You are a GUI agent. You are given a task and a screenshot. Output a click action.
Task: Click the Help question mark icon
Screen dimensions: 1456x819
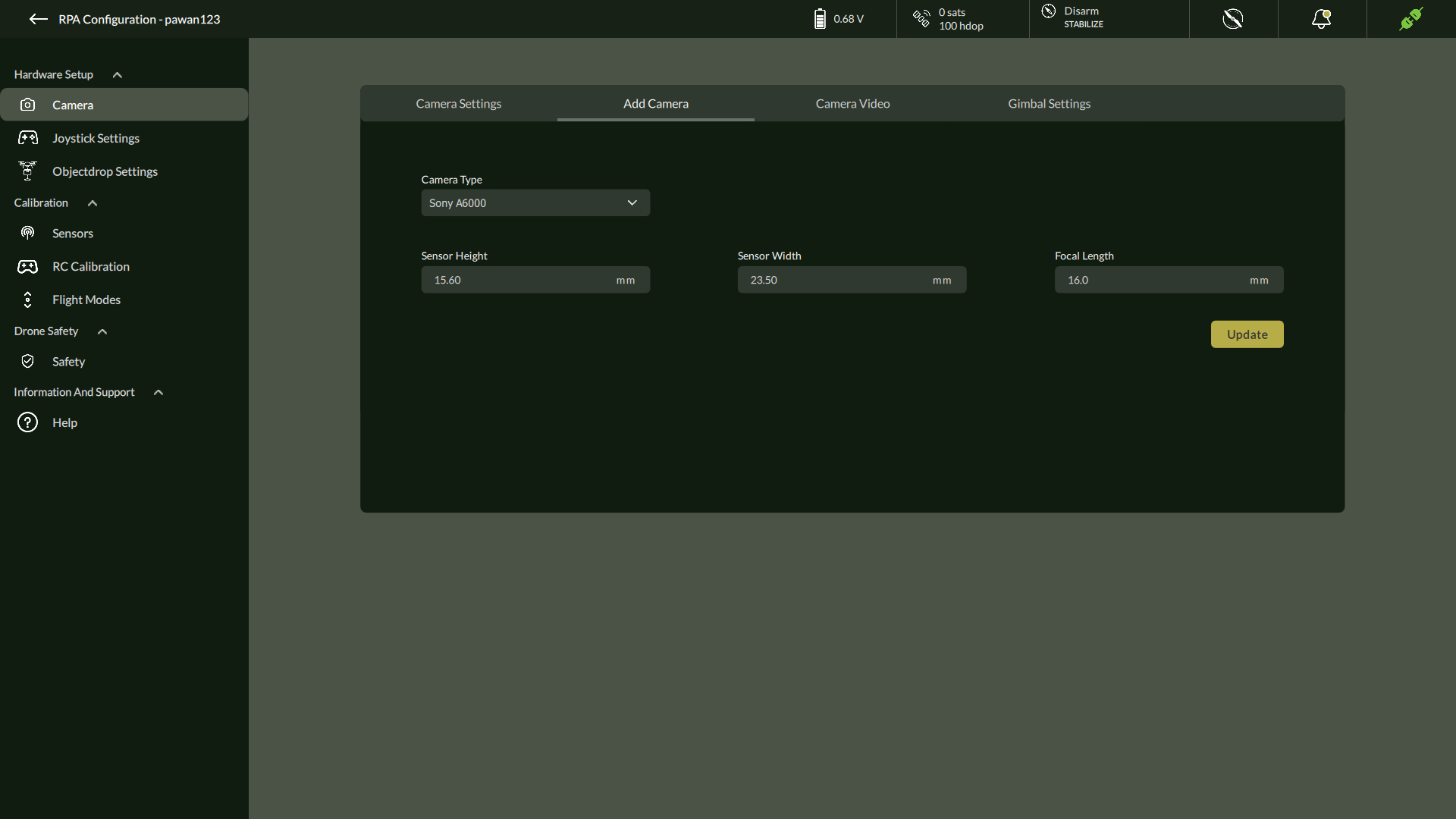[x=27, y=422]
